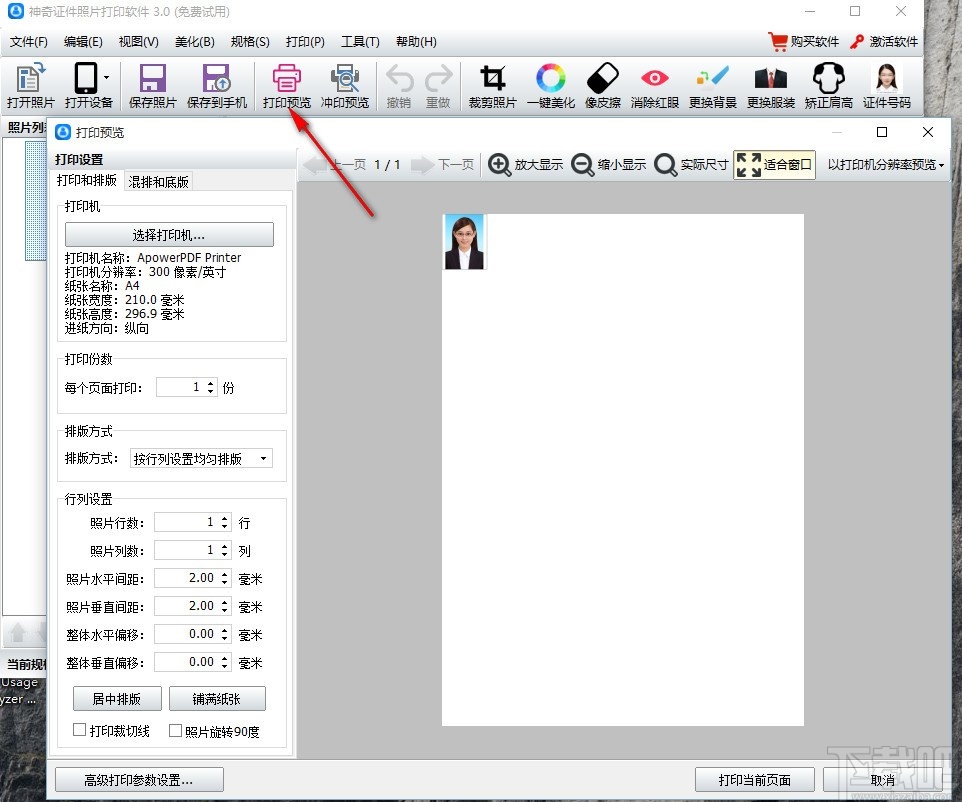Image resolution: width=962 pixels, height=802 pixels.
Task: Switch to 混排和底版 tab
Action: pos(158,182)
